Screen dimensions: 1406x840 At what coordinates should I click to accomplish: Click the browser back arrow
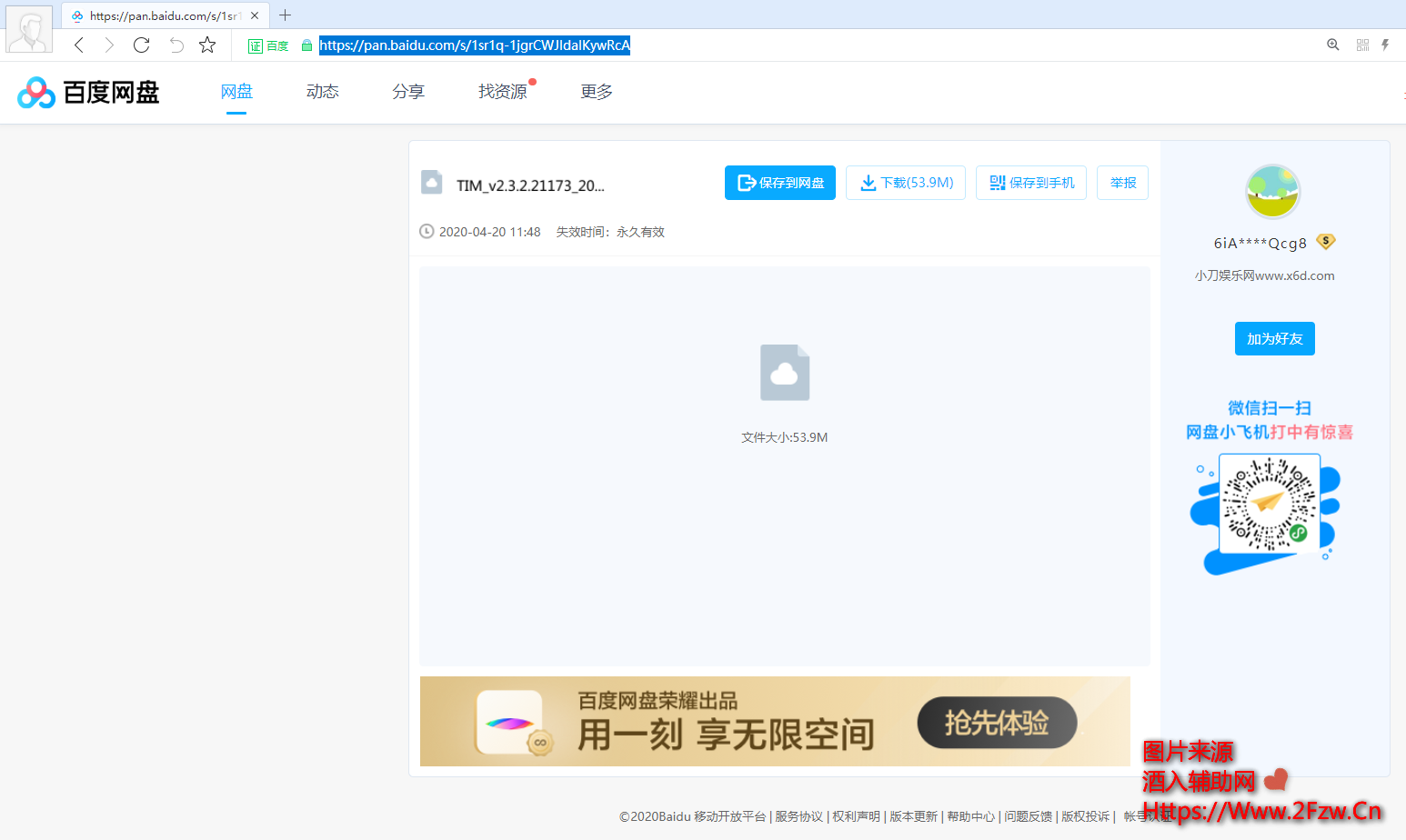79,45
